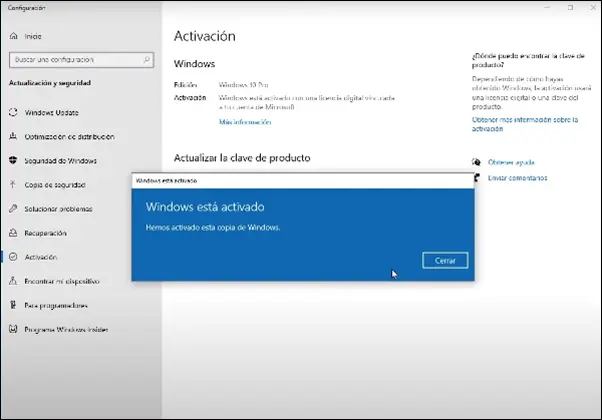Follow the Más información link

(x=245, y=122)
